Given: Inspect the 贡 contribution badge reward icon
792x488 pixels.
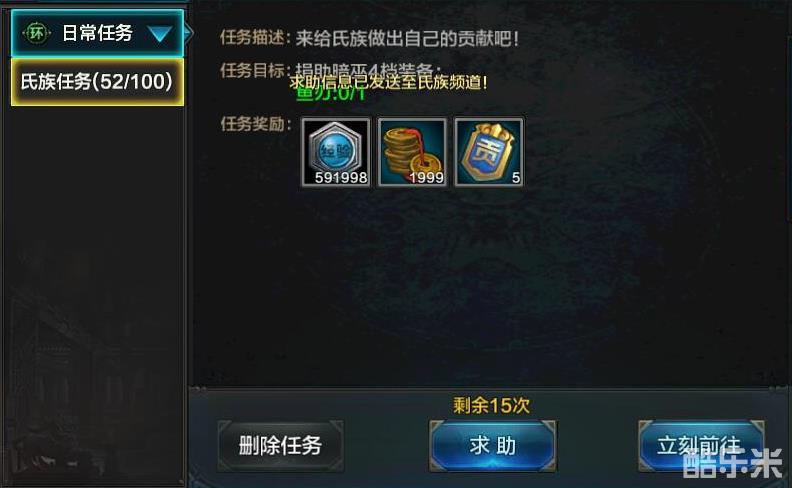Looking at the screenshot, I should (488, 152).
